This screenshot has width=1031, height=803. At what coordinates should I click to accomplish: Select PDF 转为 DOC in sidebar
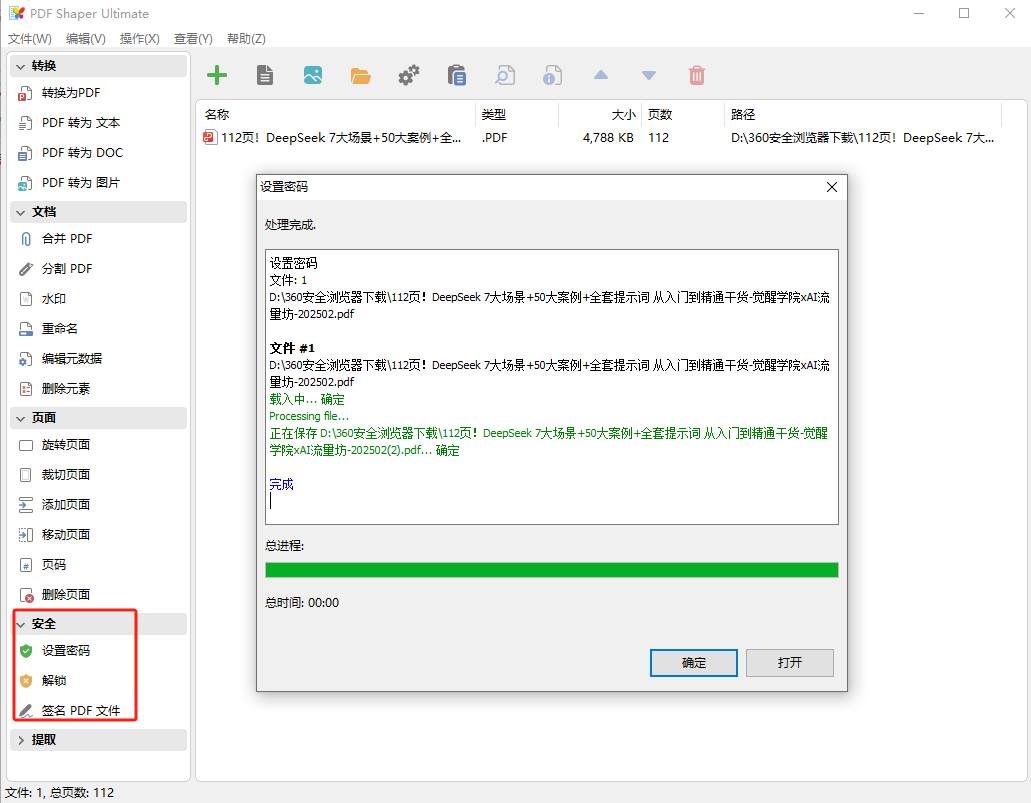[82, 153]
